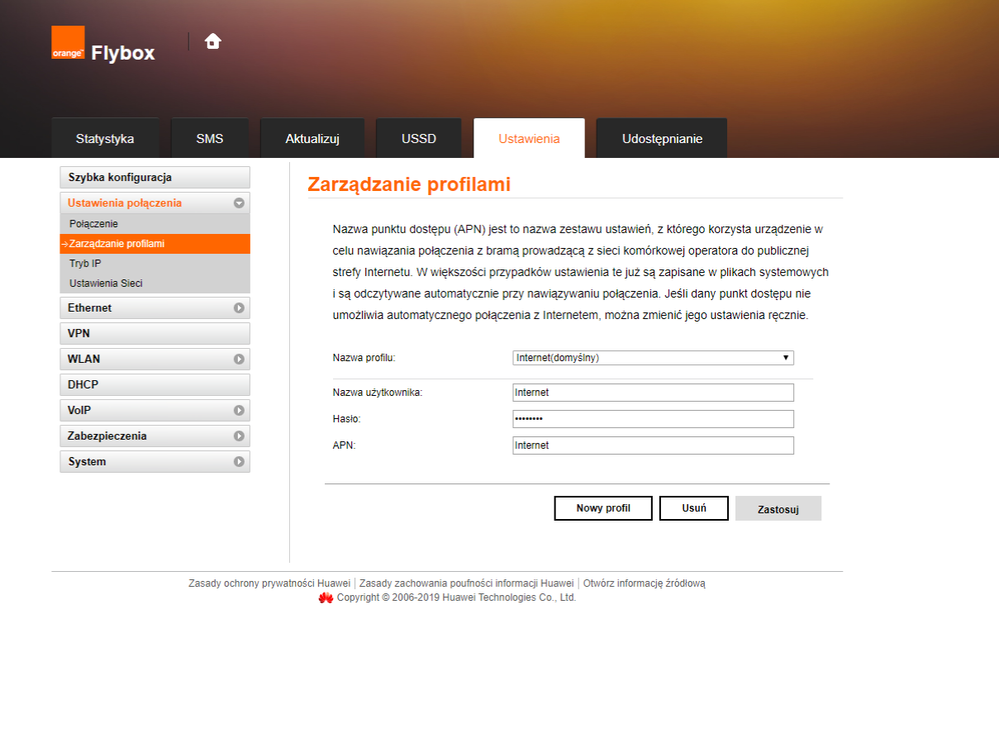Image resolution: width=999 pixels, height=748 pixels.
Task: Open the Nazwa profilu dropdown
Action: pos(653,357)
